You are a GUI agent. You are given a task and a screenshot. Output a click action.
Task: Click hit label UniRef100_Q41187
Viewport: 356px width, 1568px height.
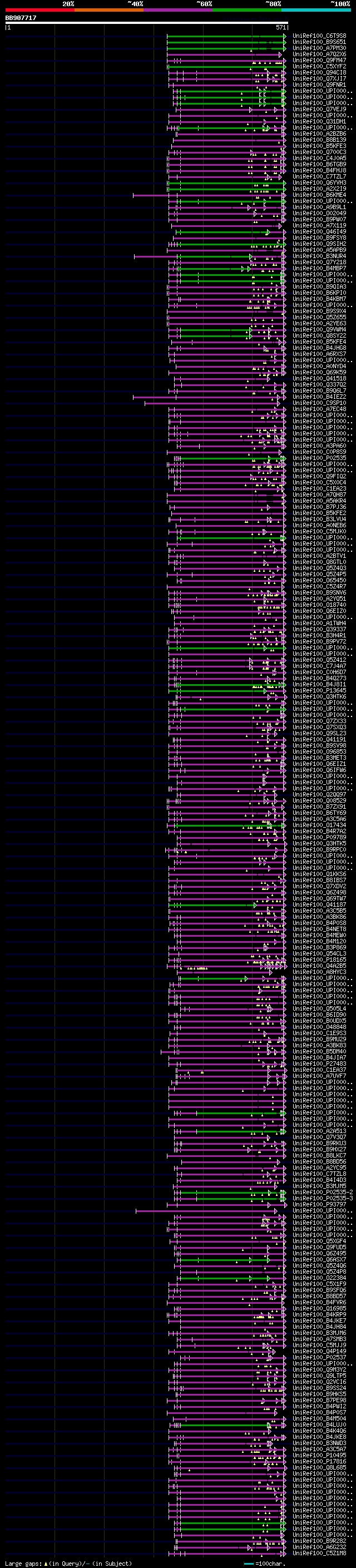tap(319, 905)
